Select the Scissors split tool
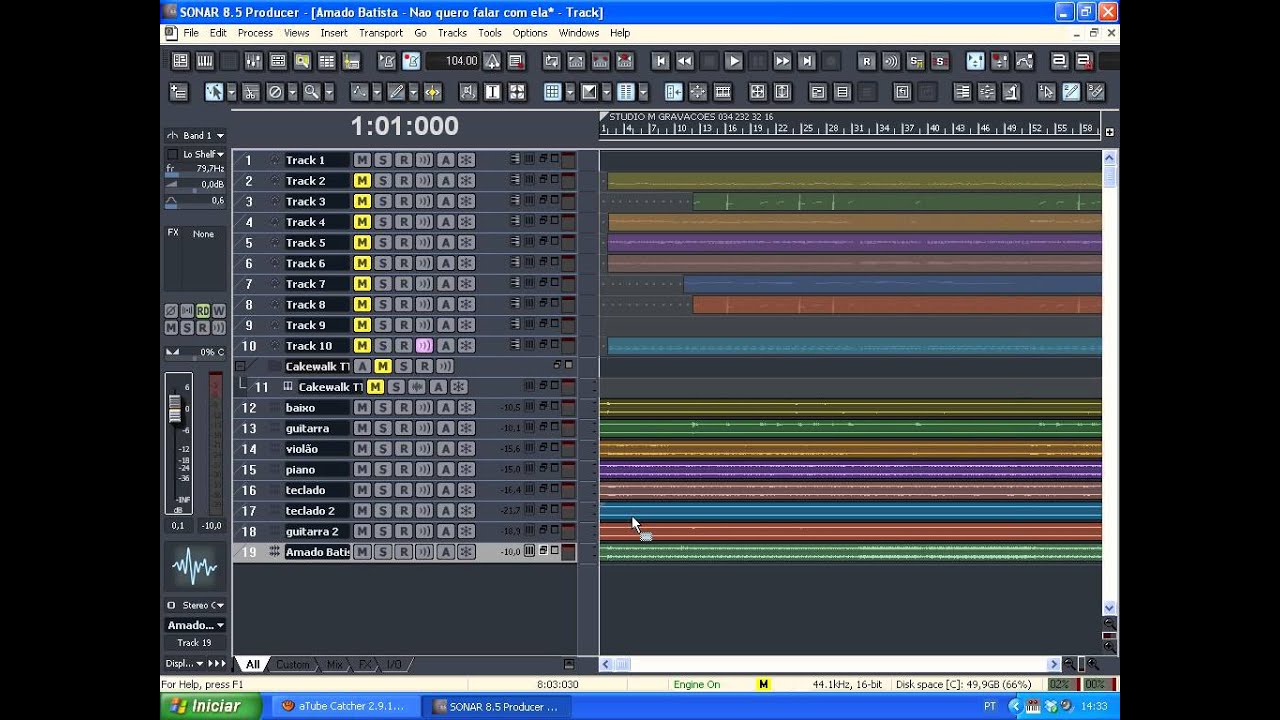This screenshot has width=1280, height=720. click(x=251, y=92)
